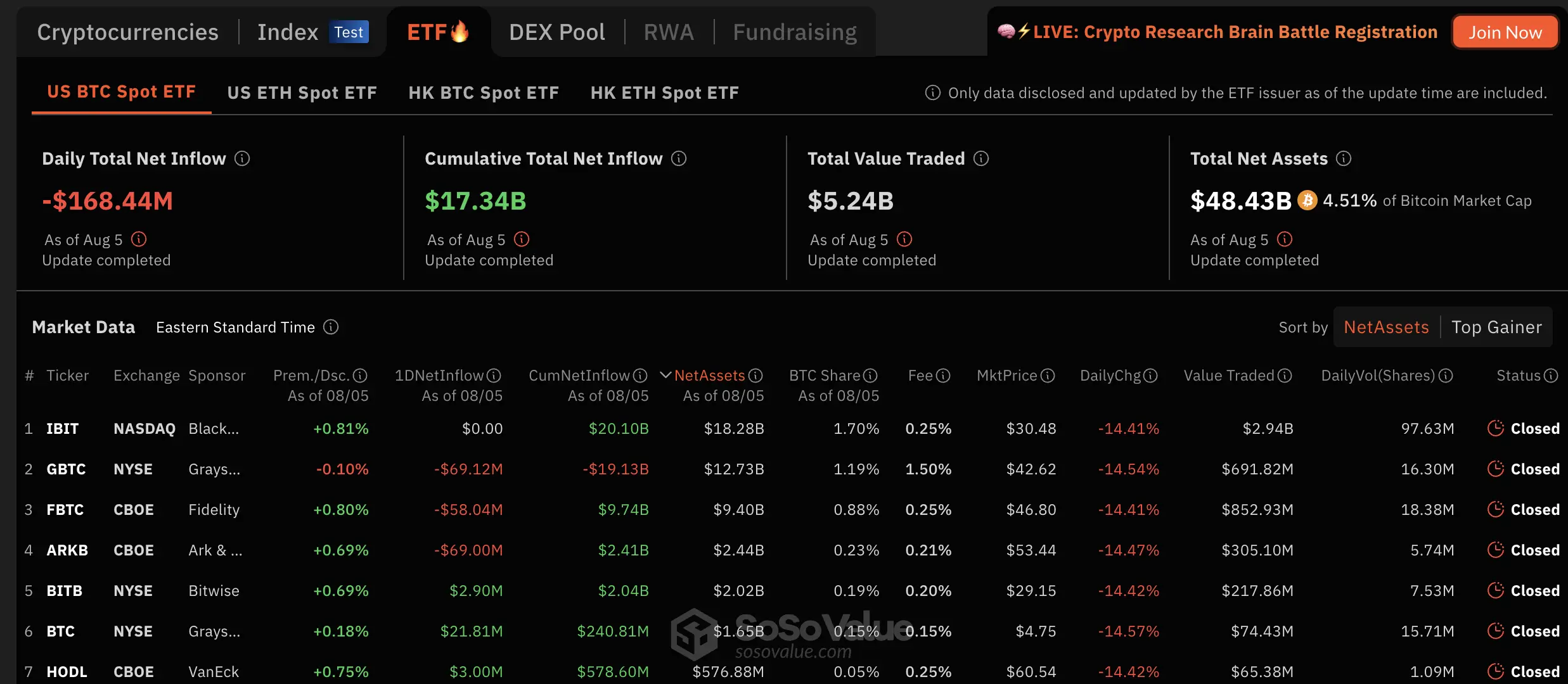Switch to the DEX Pool tab

[557, 32]
